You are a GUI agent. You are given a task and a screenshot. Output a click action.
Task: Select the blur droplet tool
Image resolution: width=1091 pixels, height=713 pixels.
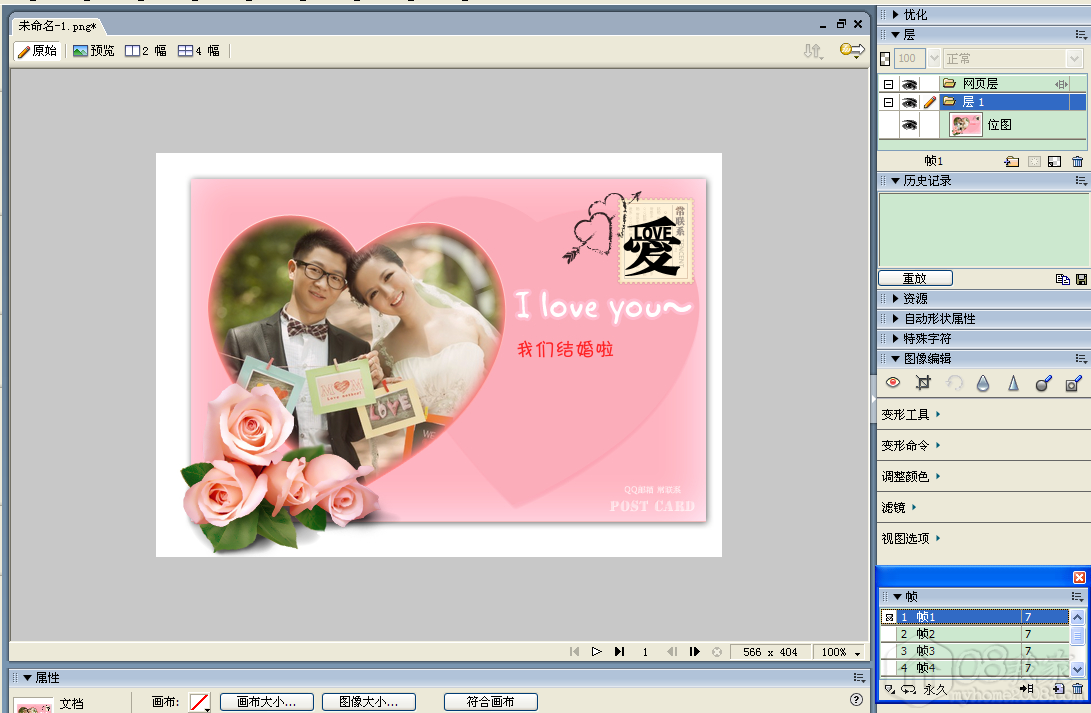tap(983, 383)
